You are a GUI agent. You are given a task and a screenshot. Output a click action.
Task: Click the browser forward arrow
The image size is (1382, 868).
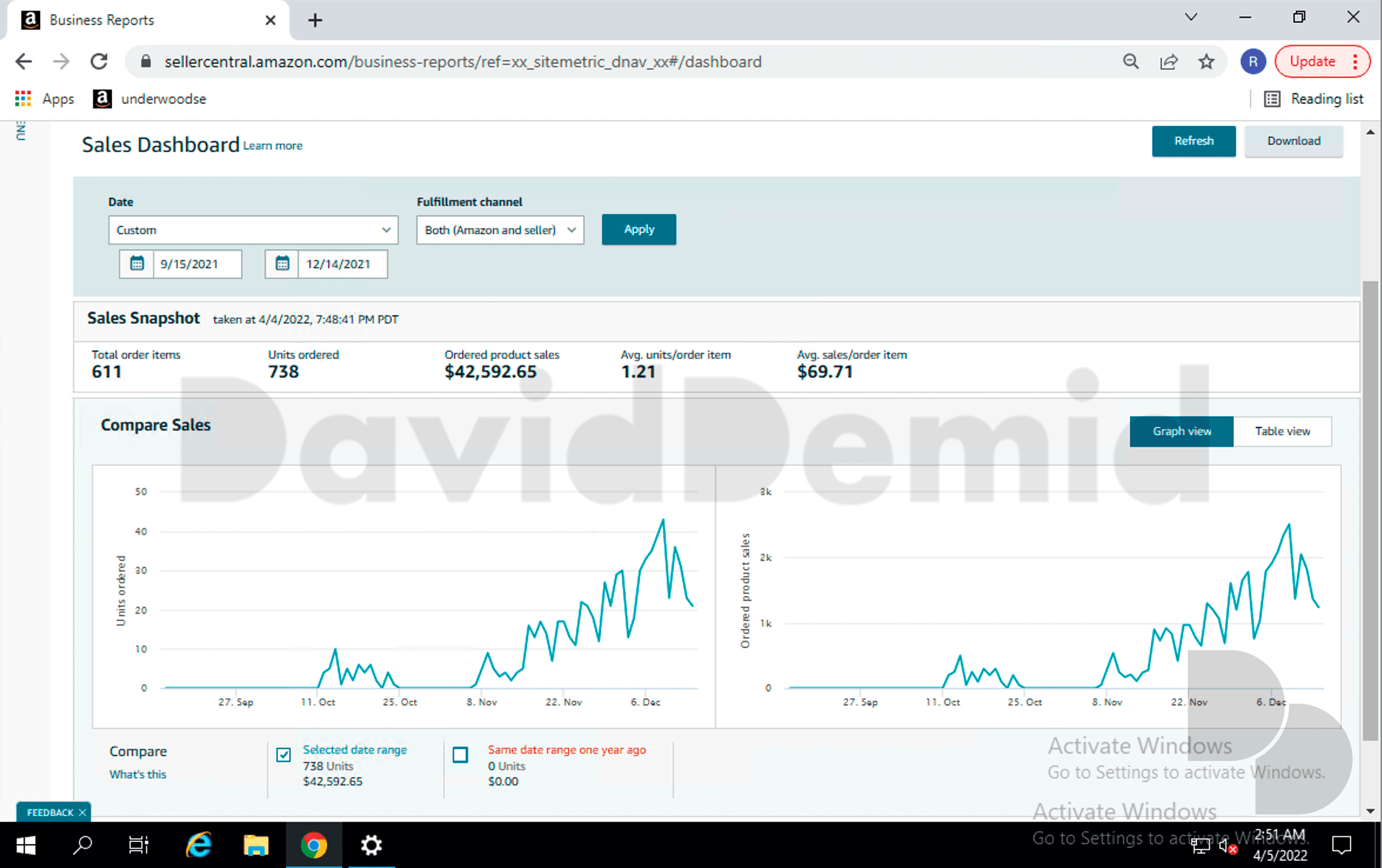pos(61,62)
